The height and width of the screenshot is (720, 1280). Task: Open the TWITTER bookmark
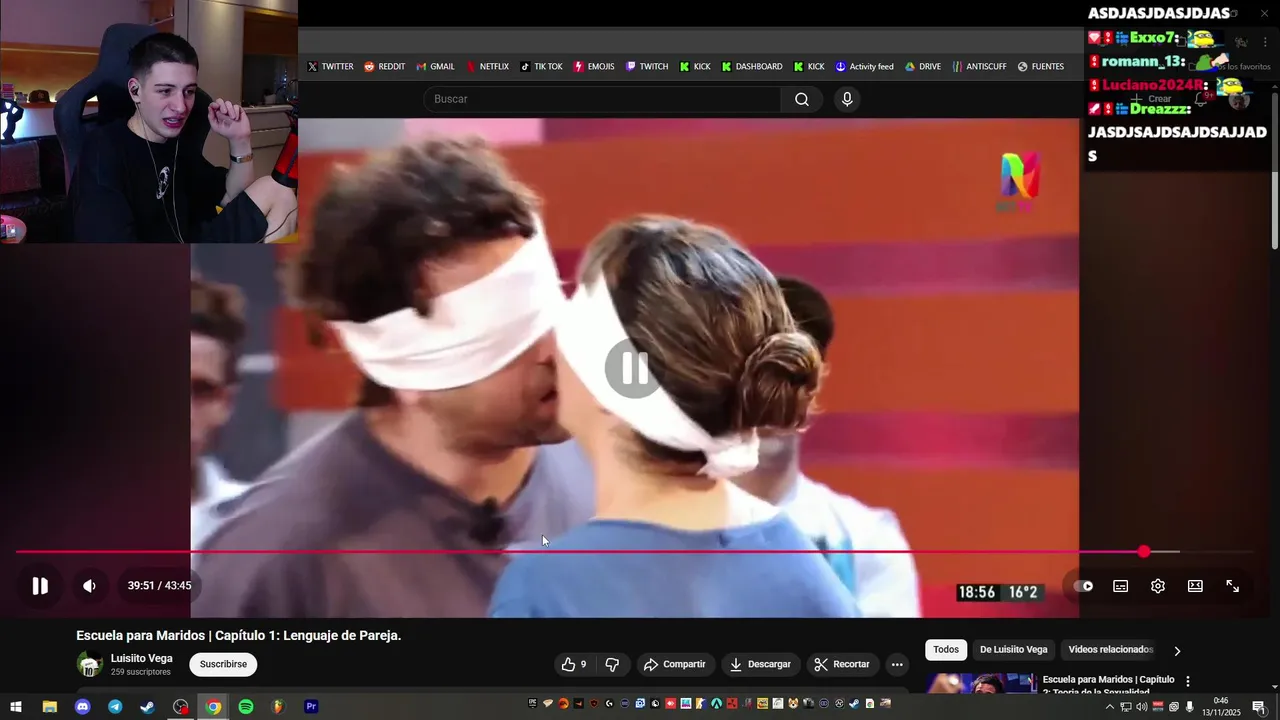pos(330,67)
